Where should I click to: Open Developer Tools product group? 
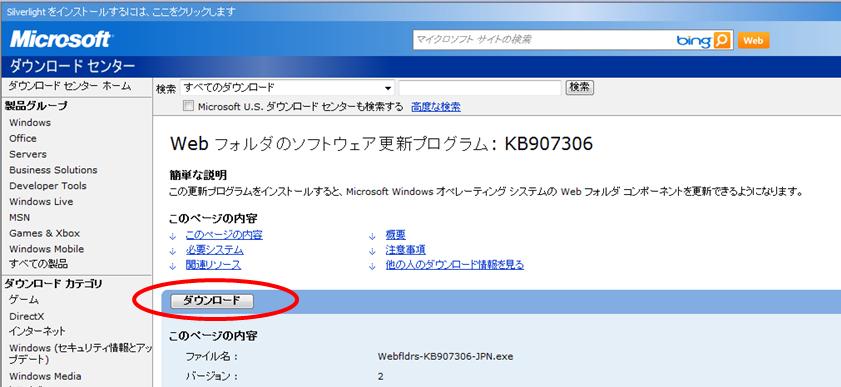pyautogui.click(x=48, y=186)
